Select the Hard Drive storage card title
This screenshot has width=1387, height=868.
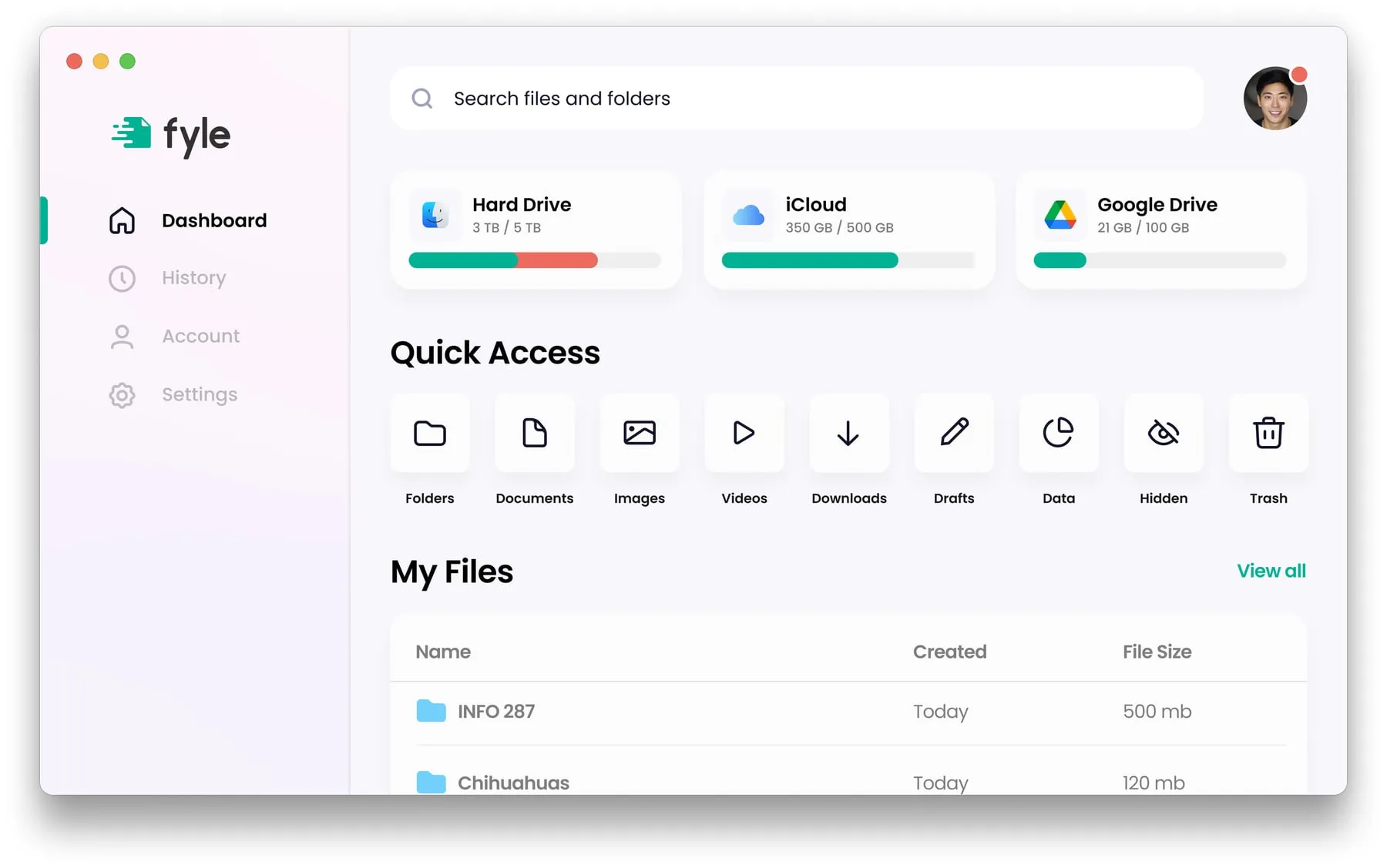click(x=522, y=204)
